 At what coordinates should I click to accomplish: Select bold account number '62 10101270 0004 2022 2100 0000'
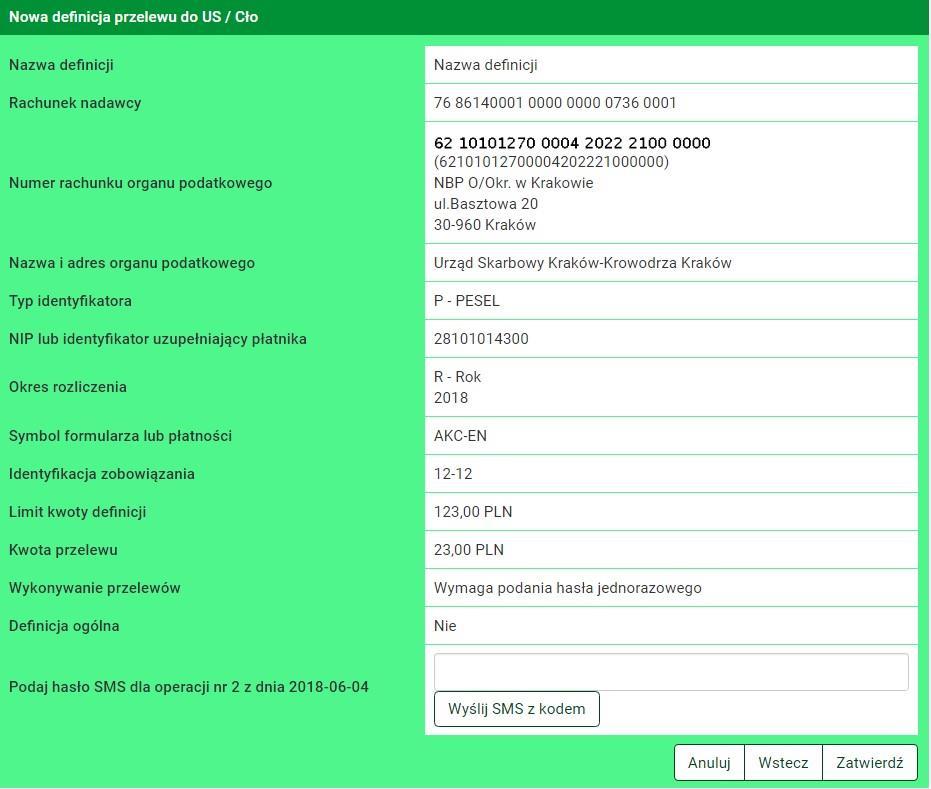click(572, 143)
